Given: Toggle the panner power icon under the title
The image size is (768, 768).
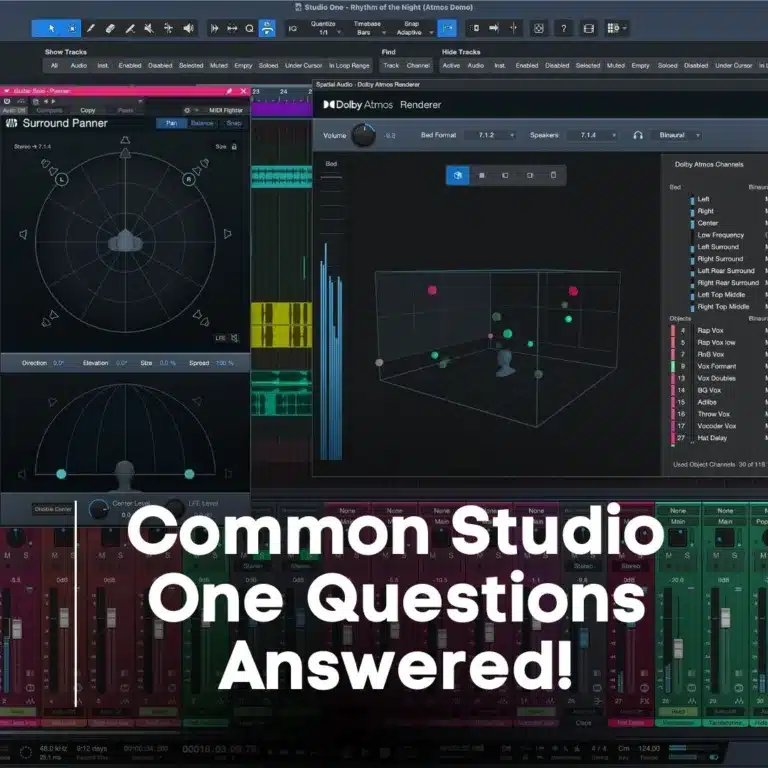Looking at the screenshot, I should (x=7, y=101).
